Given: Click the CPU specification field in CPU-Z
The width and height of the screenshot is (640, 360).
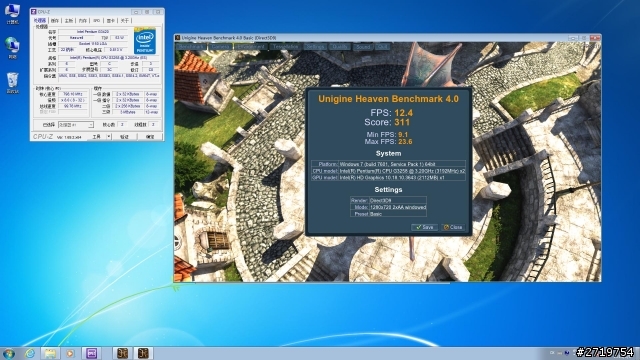Looking at the screenshot, I should point(109,58).
